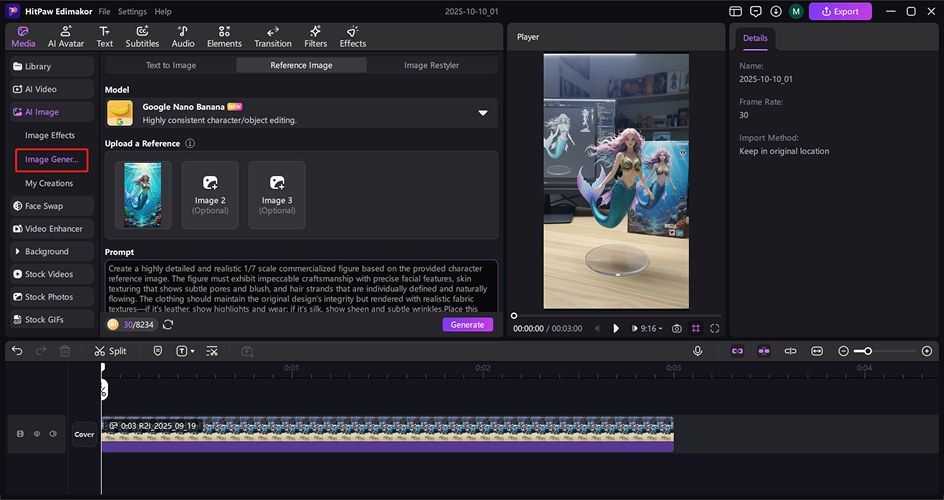Open the 9:16 aspect ratio dropdown
This screenshot has width=944, height=500.
coord(649,328)
